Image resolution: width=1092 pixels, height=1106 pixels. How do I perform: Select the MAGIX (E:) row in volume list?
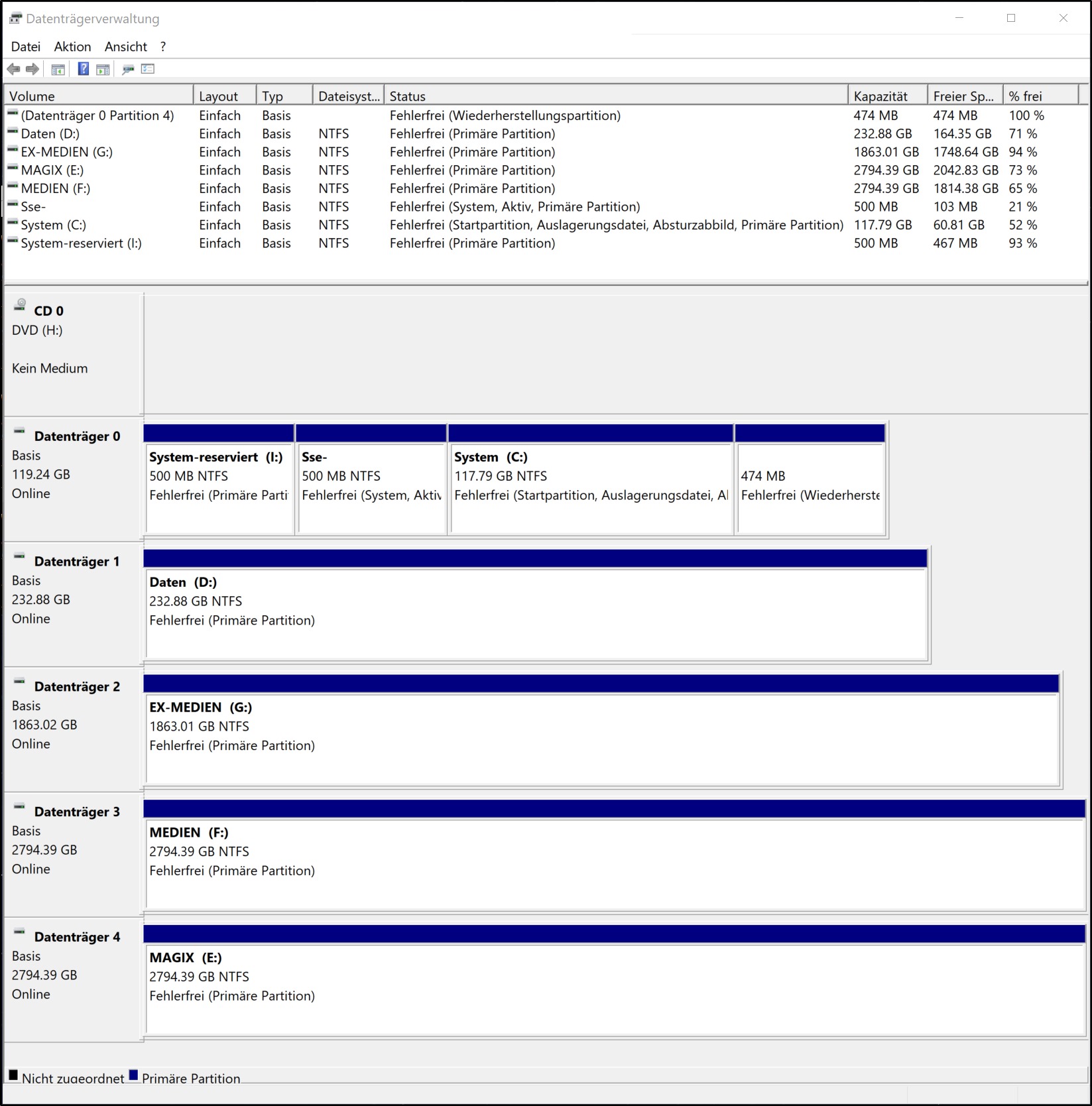(52, 170)
